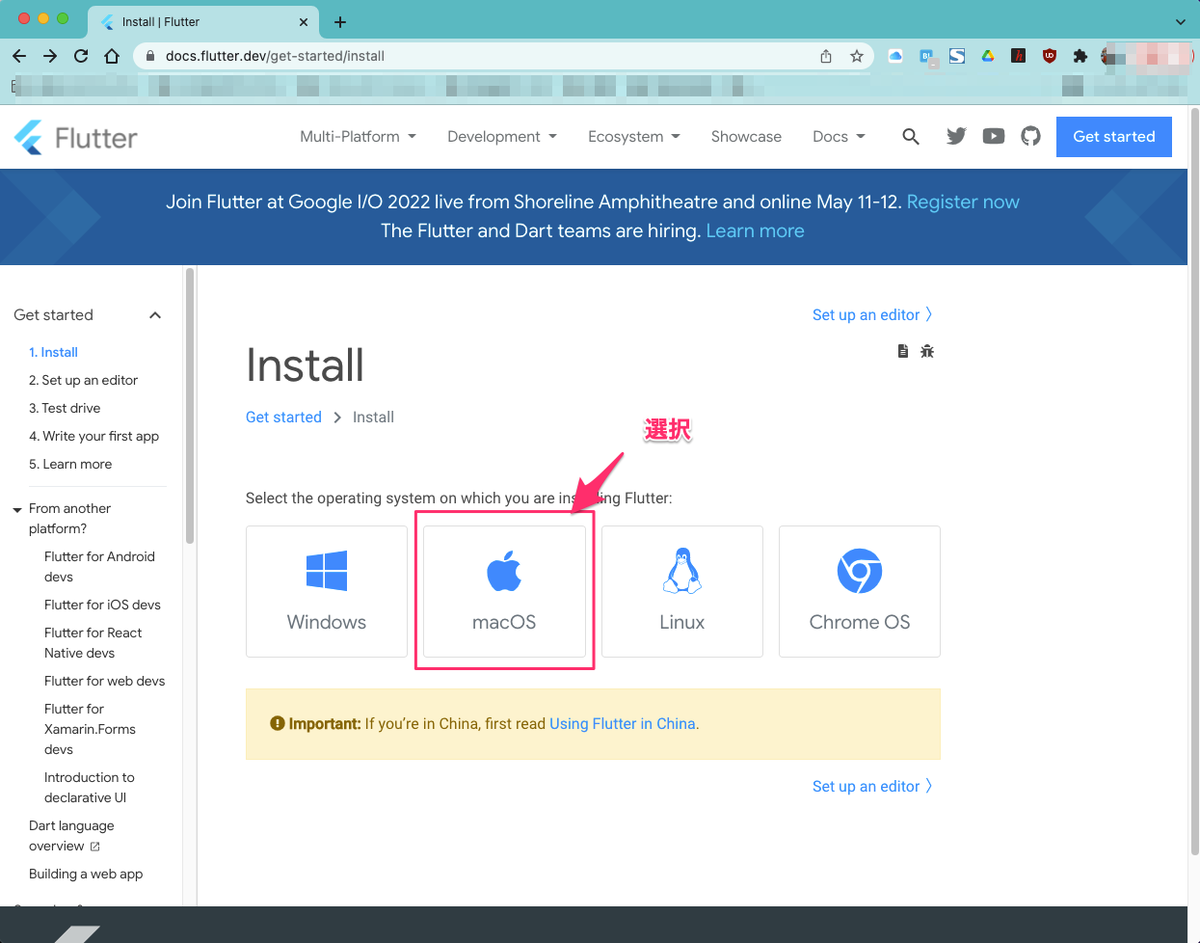Select '2. Set up an editor' in sidebar

83,380
